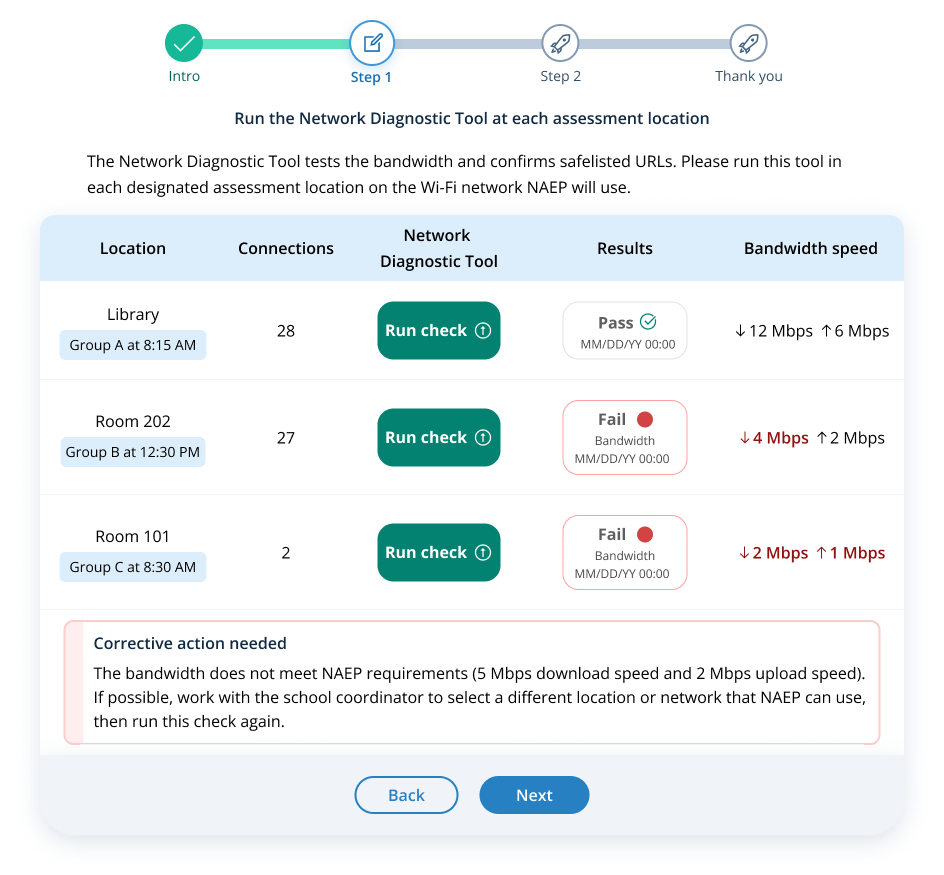Click the Pass checkmark icon for Library
Viewport: 944px width, 875px height.
648,322
